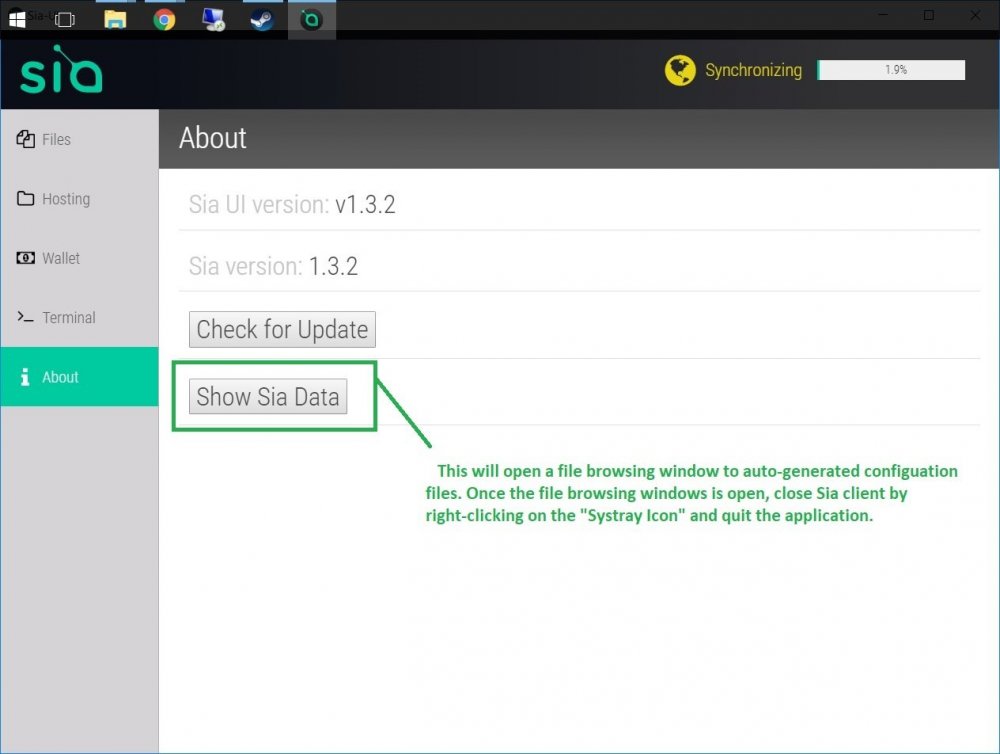The height and width of the screenshot is (754, 1000).
Task: Open the Wallet section in sidebar
Action: click(x=79, y=258)
